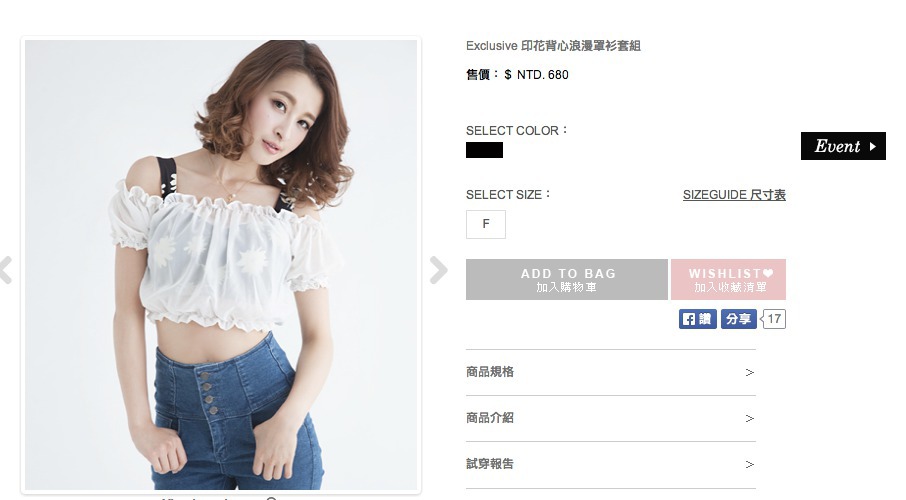Click the main product photo
This screenshot has width=906, height=500.
point(220,265)
